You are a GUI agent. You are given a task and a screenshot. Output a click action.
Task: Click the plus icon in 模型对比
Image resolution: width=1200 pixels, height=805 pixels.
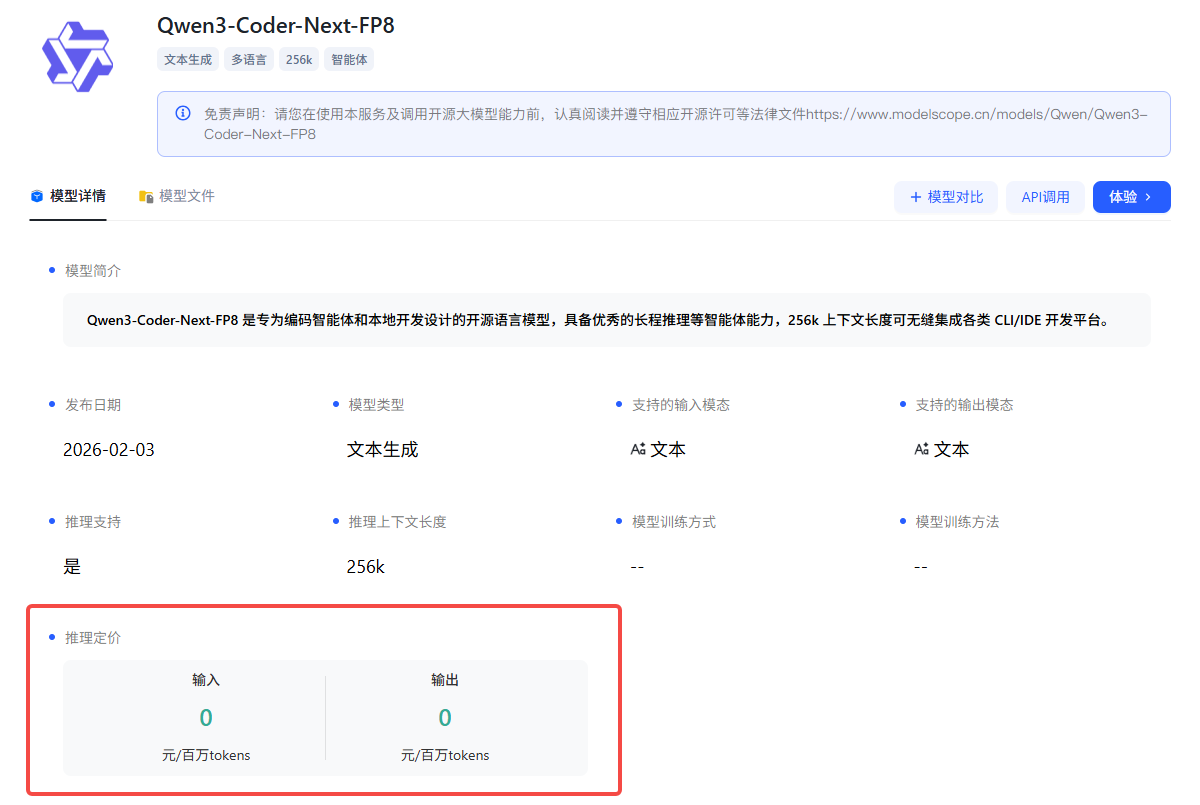915,197
